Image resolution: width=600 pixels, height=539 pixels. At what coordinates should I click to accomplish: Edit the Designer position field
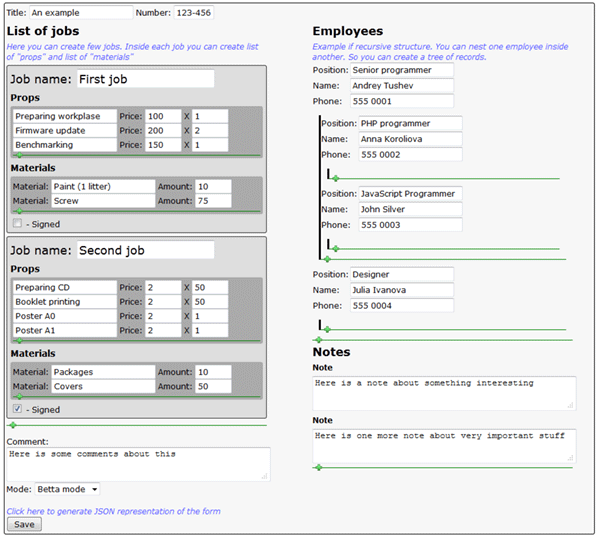pyautogui.click(x=402, y=274)
